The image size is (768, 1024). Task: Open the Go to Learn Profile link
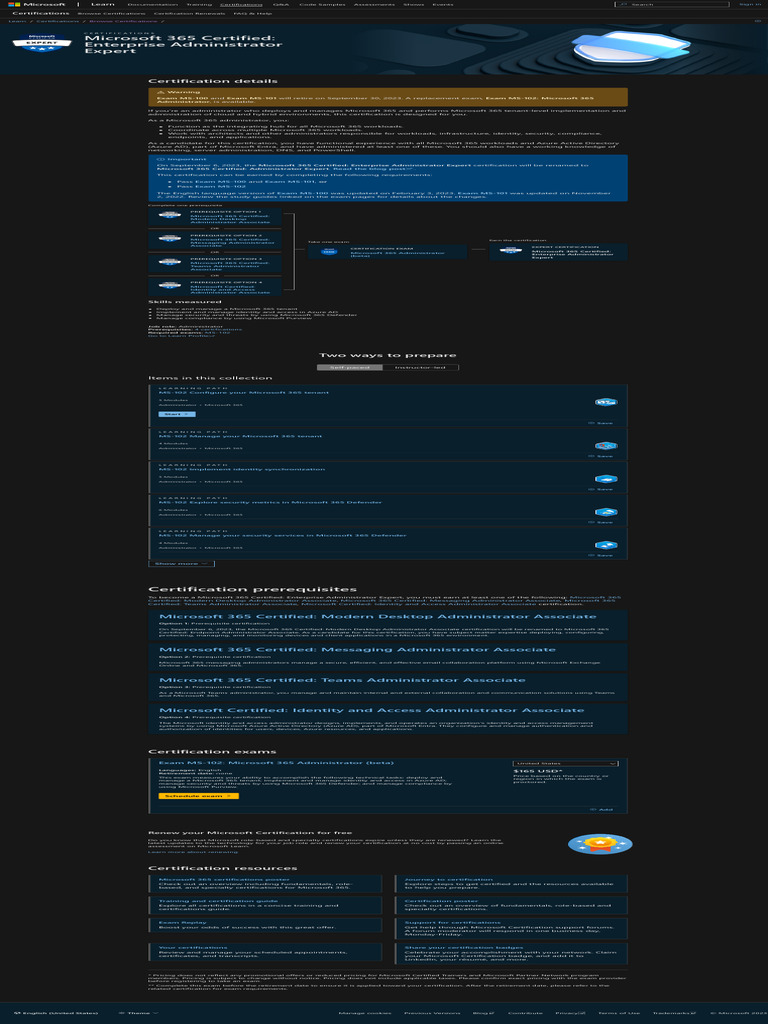click(181, 336)
